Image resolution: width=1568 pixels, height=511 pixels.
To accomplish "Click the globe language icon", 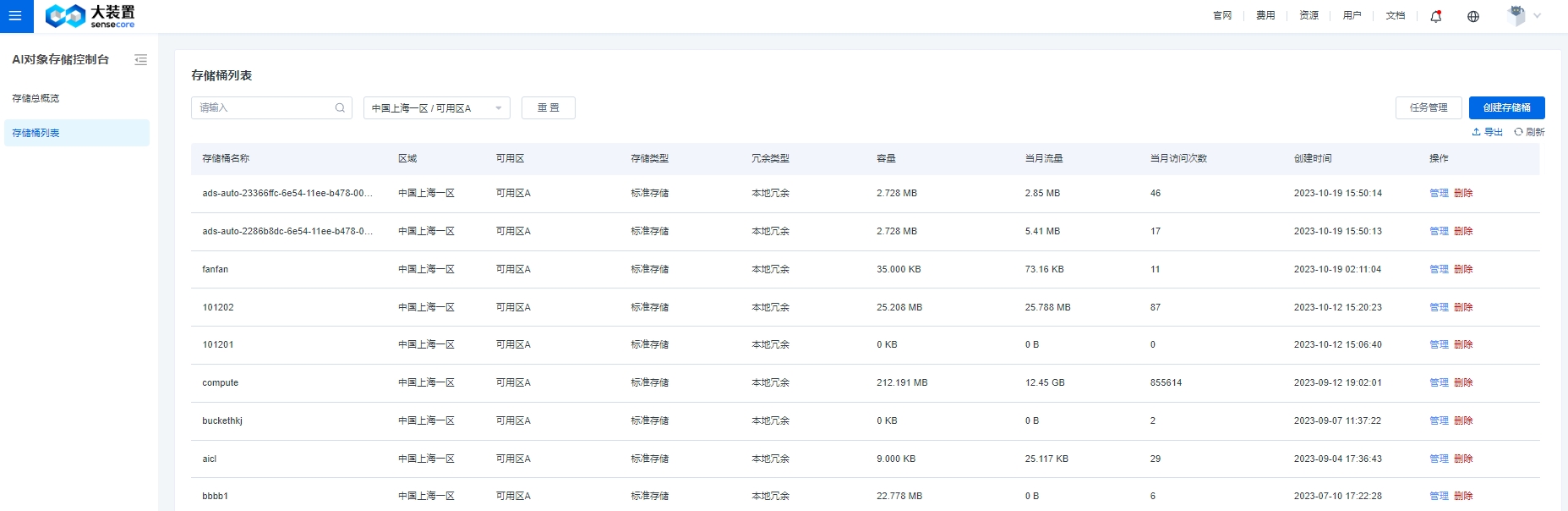I will pyautogui.click(x=1472, y=16).
